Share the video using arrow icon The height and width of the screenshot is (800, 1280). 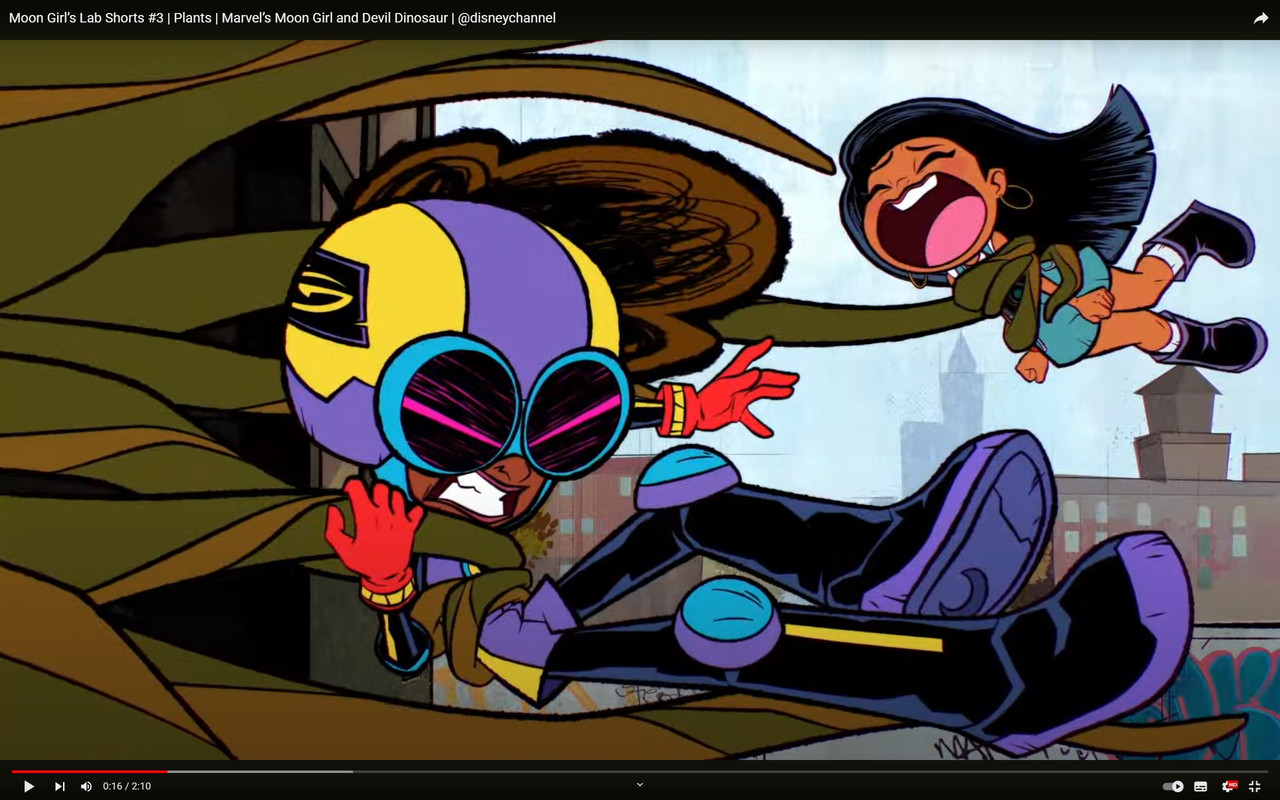1261,18
